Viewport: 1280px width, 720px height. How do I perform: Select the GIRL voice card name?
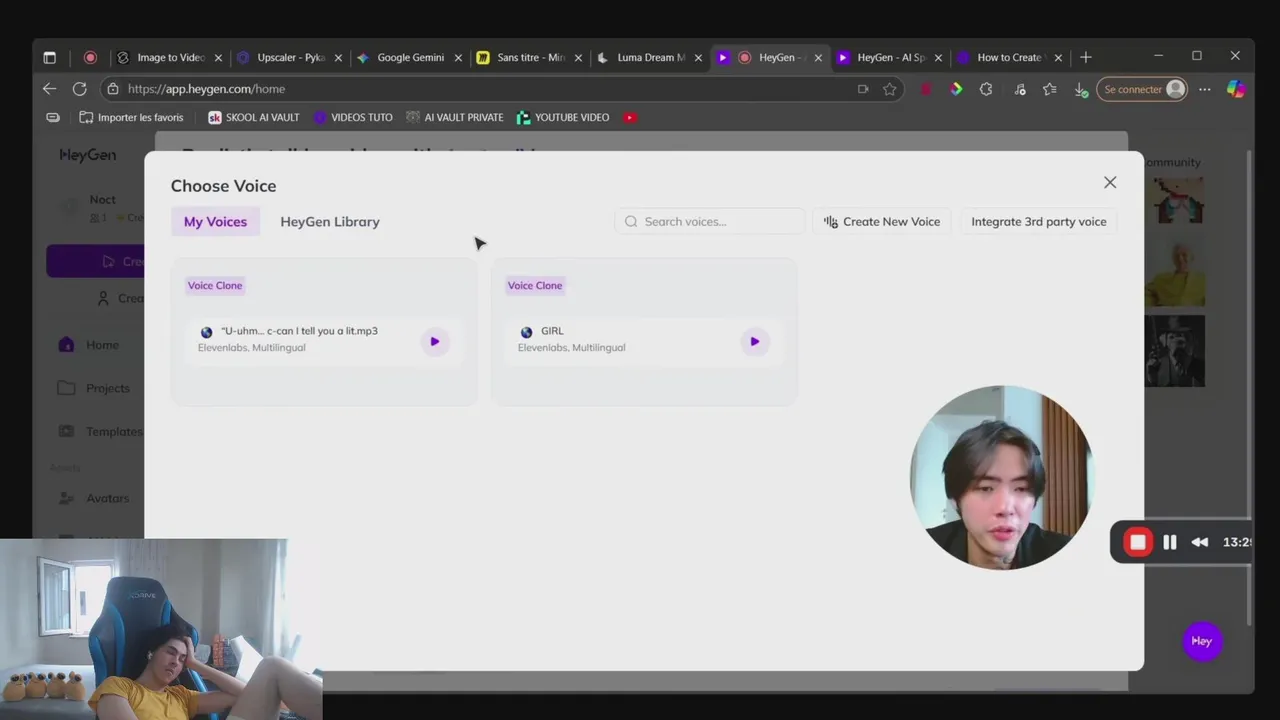552,331
